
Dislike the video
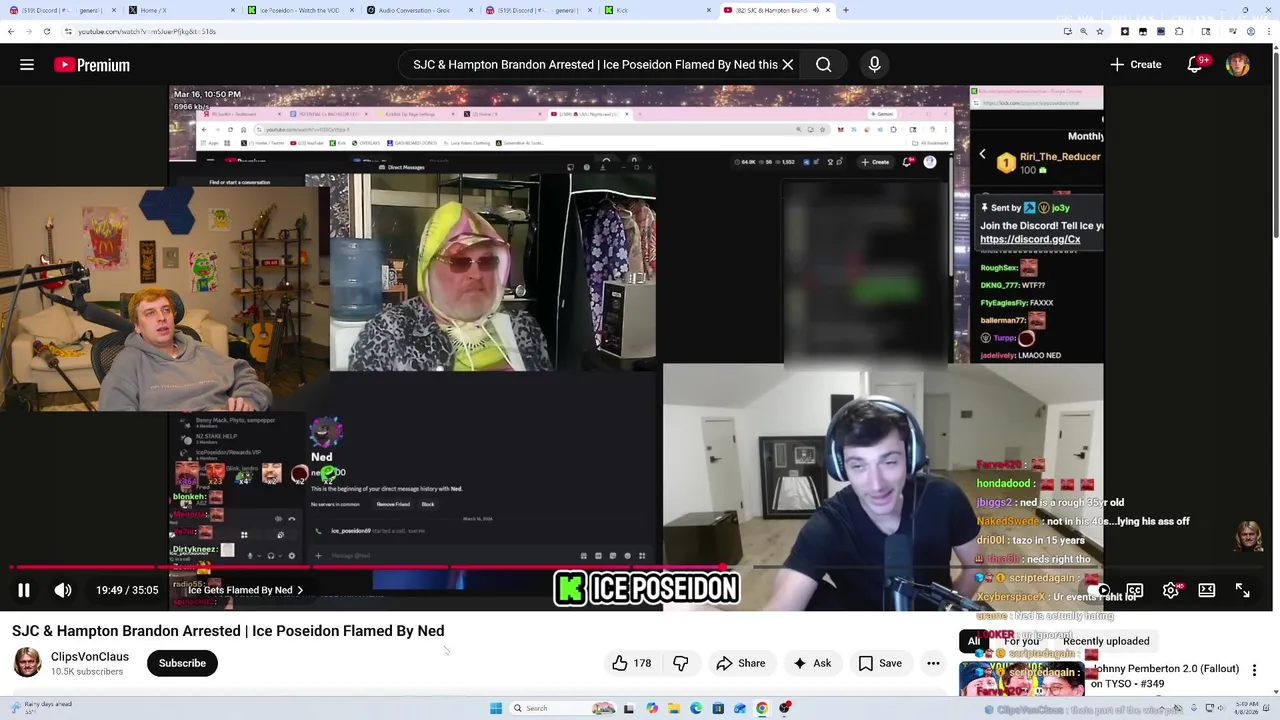(681, 663)
